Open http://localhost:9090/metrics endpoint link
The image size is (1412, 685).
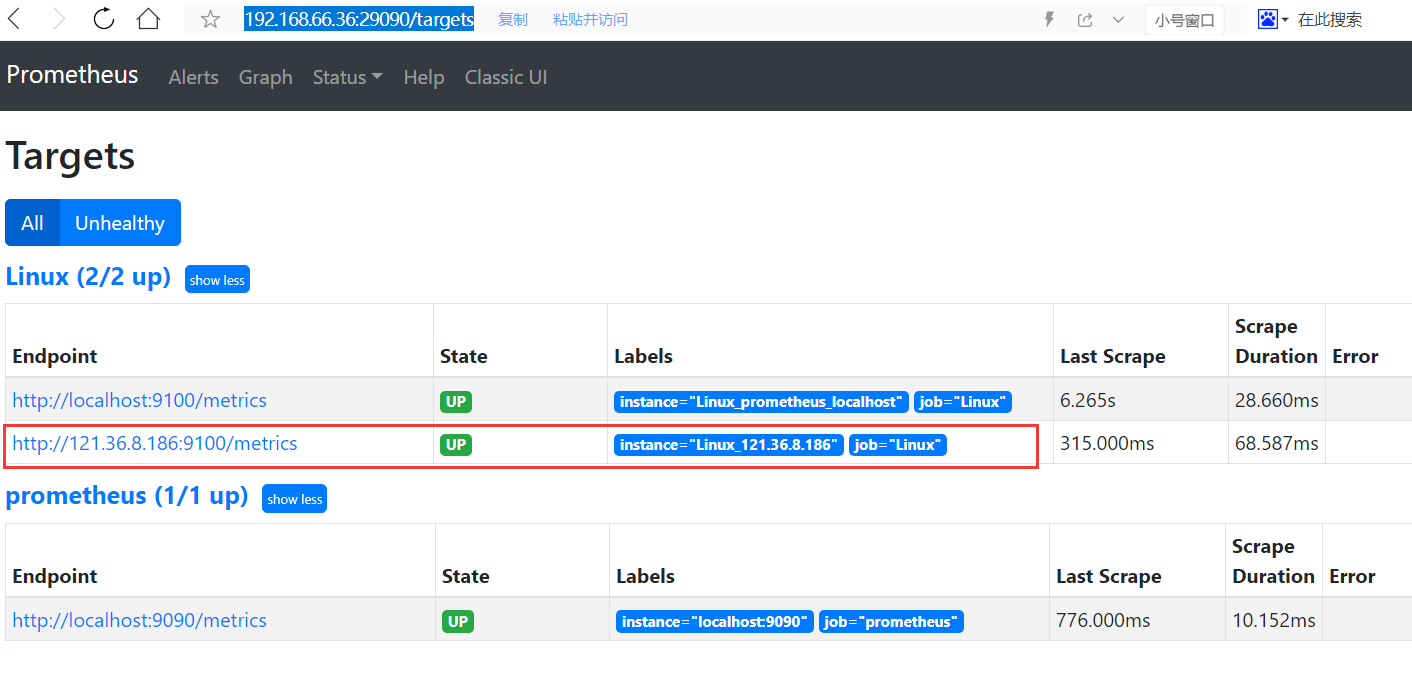point(140,621)
